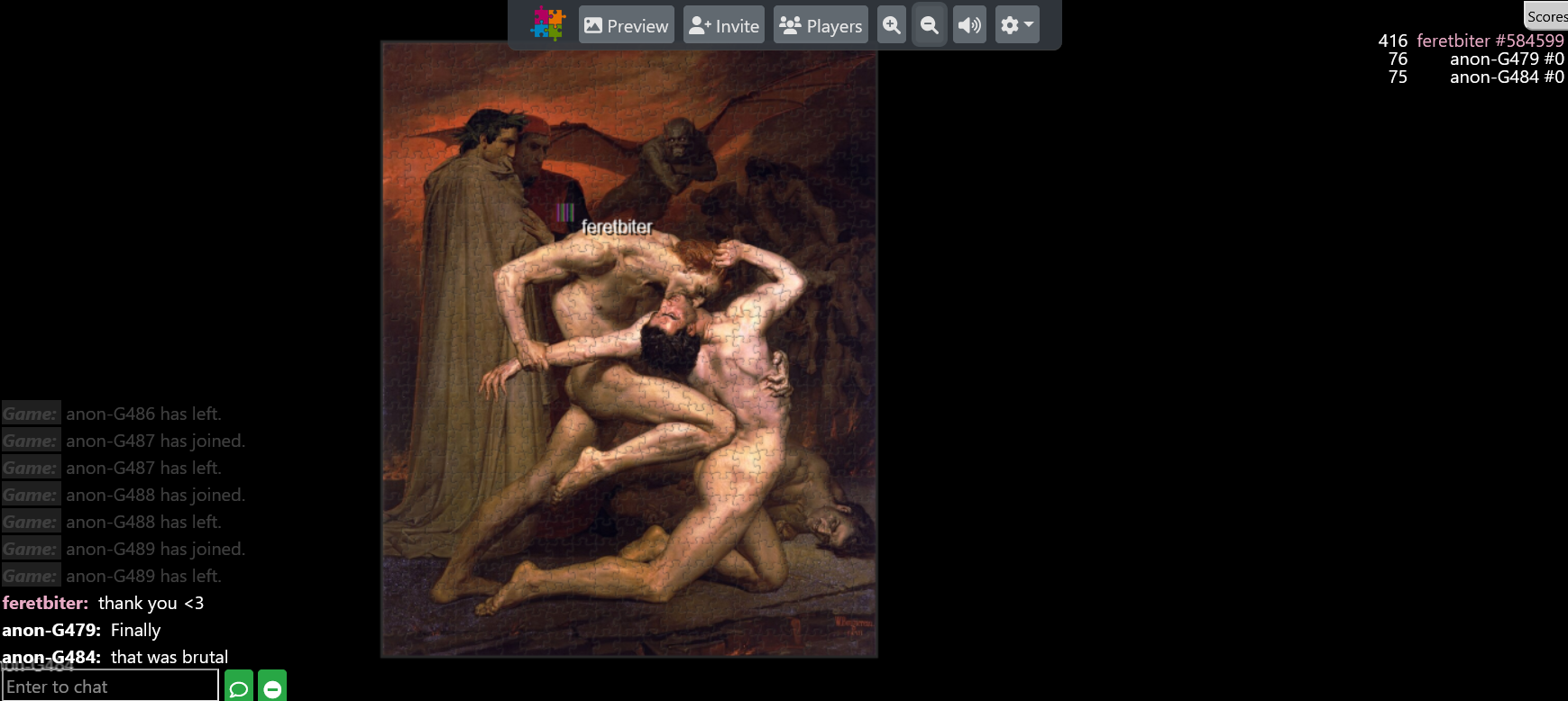This screenshot has height=701, width=1568.
Task: Click the Enter to chat input field
Action: coord(110,687)
